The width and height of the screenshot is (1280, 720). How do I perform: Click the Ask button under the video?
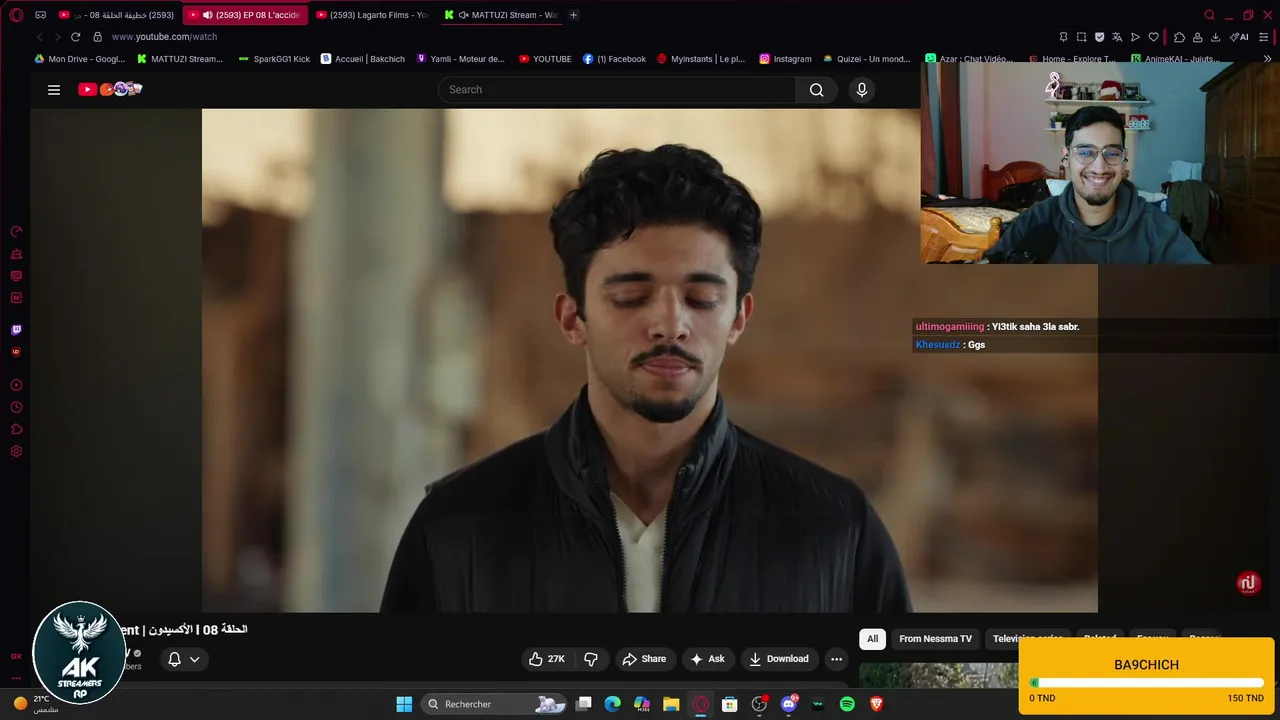click(707, 659)
